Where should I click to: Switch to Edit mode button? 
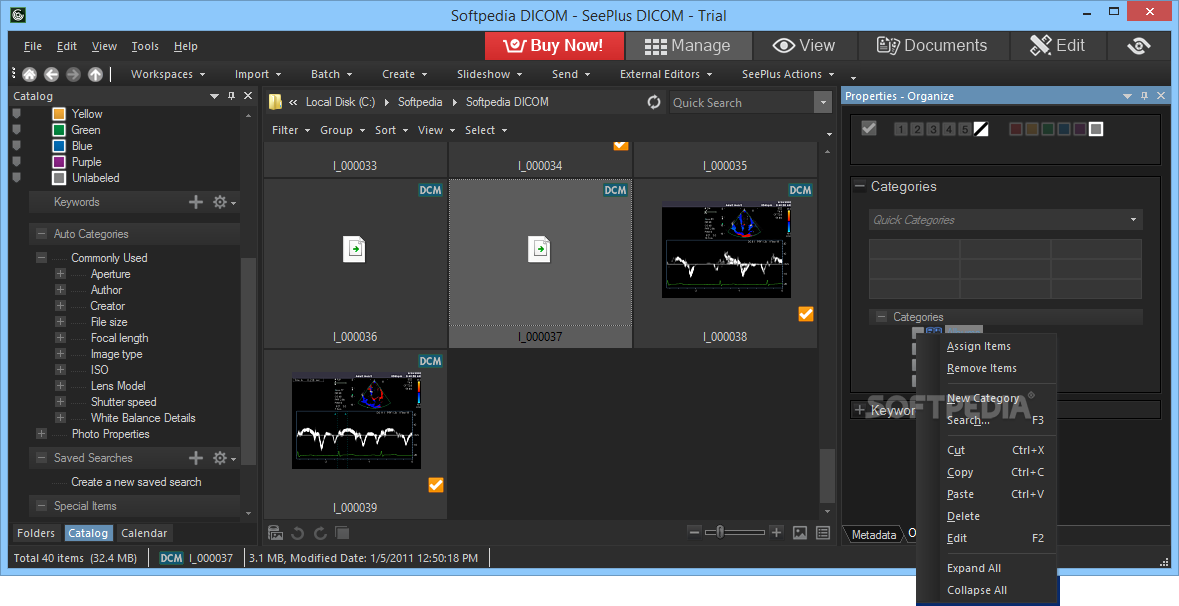[1057, 45]
